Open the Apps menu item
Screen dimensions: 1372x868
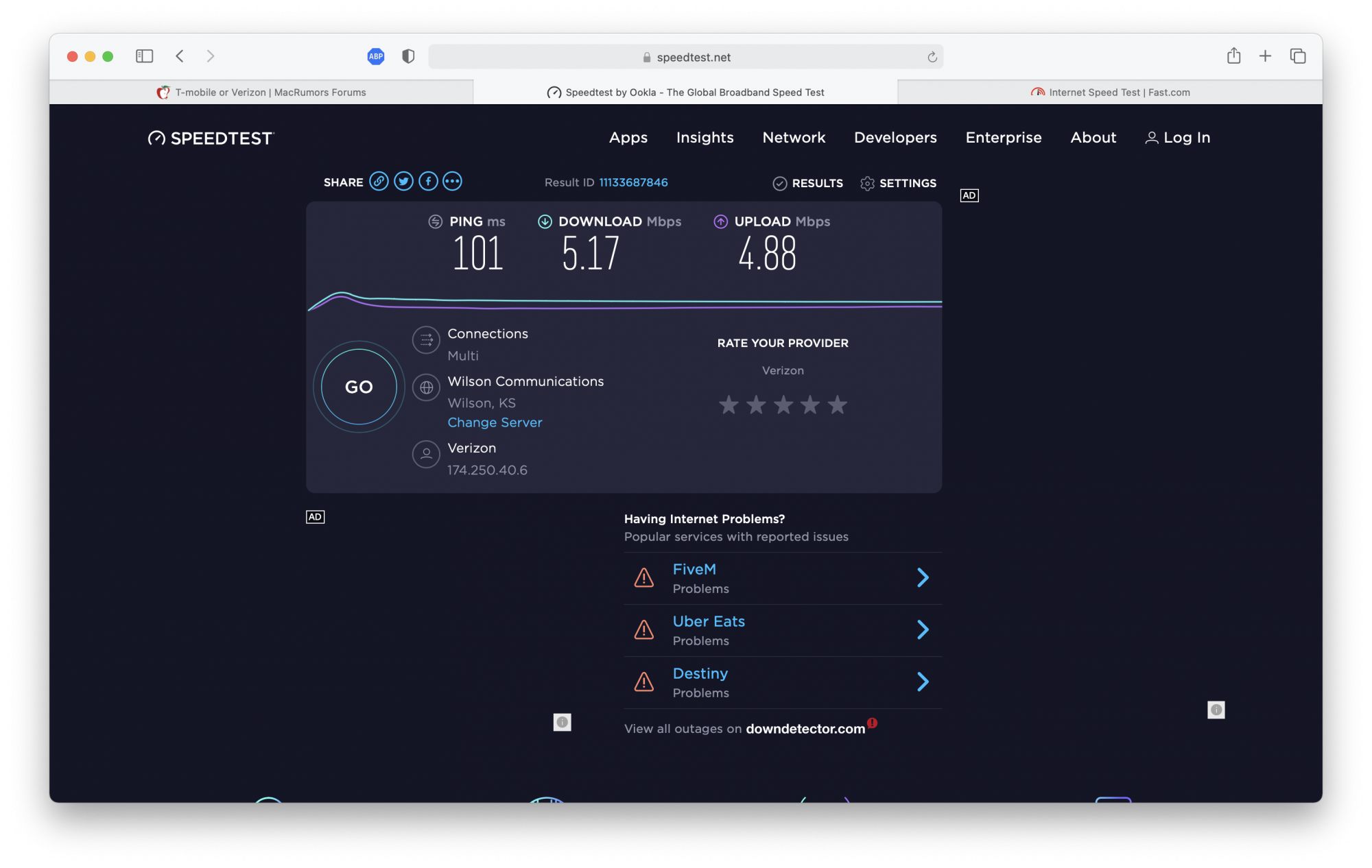click(628, 138)
